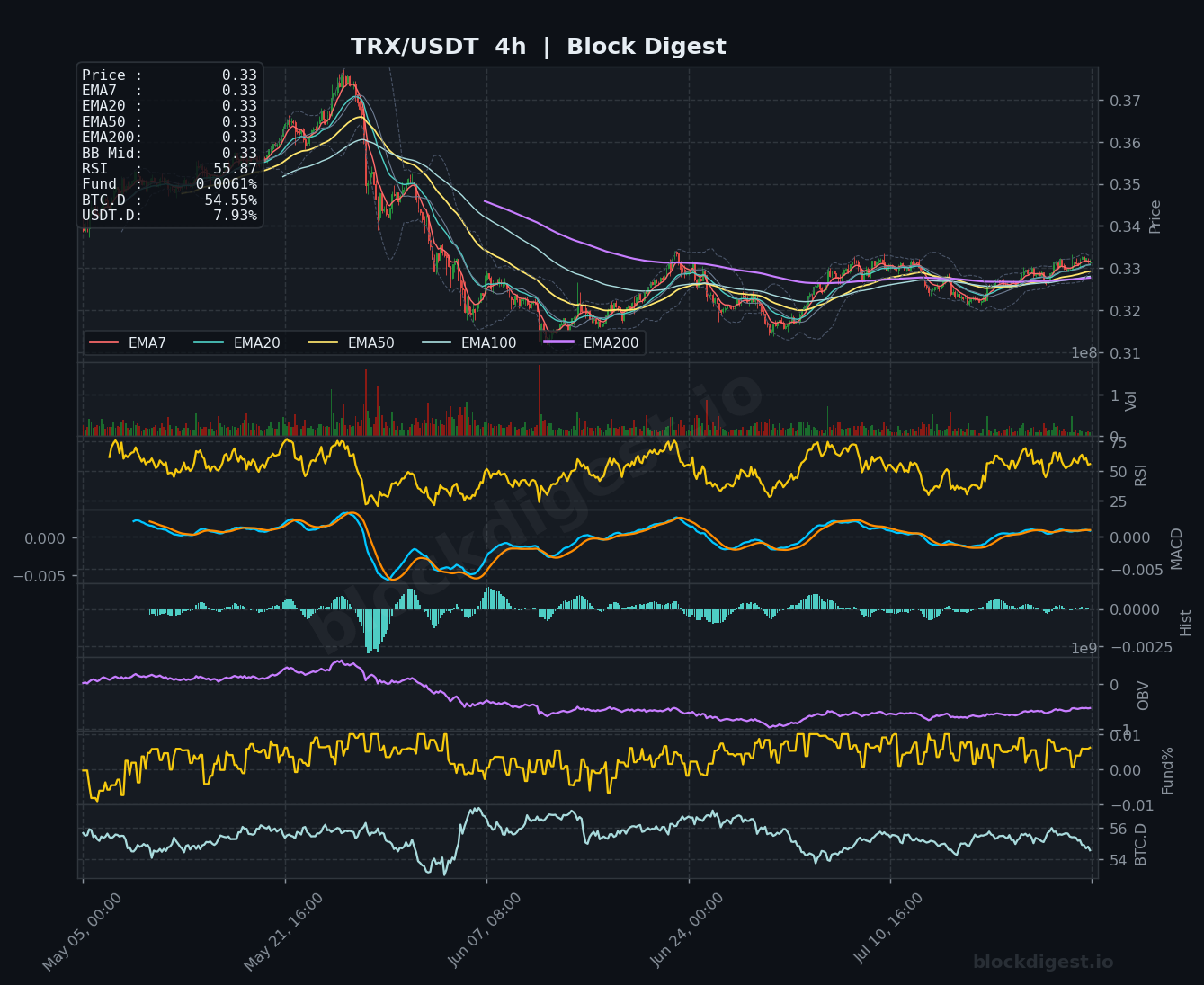Select the EMA50 legend entry
The height and width of the screenshot is (985, 1204).
[352, 342]
